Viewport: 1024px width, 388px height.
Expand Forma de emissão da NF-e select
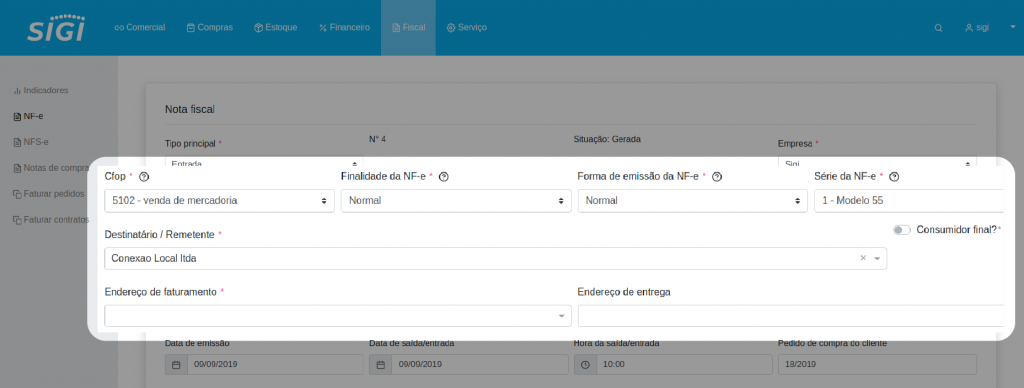(x=693, y=201)
